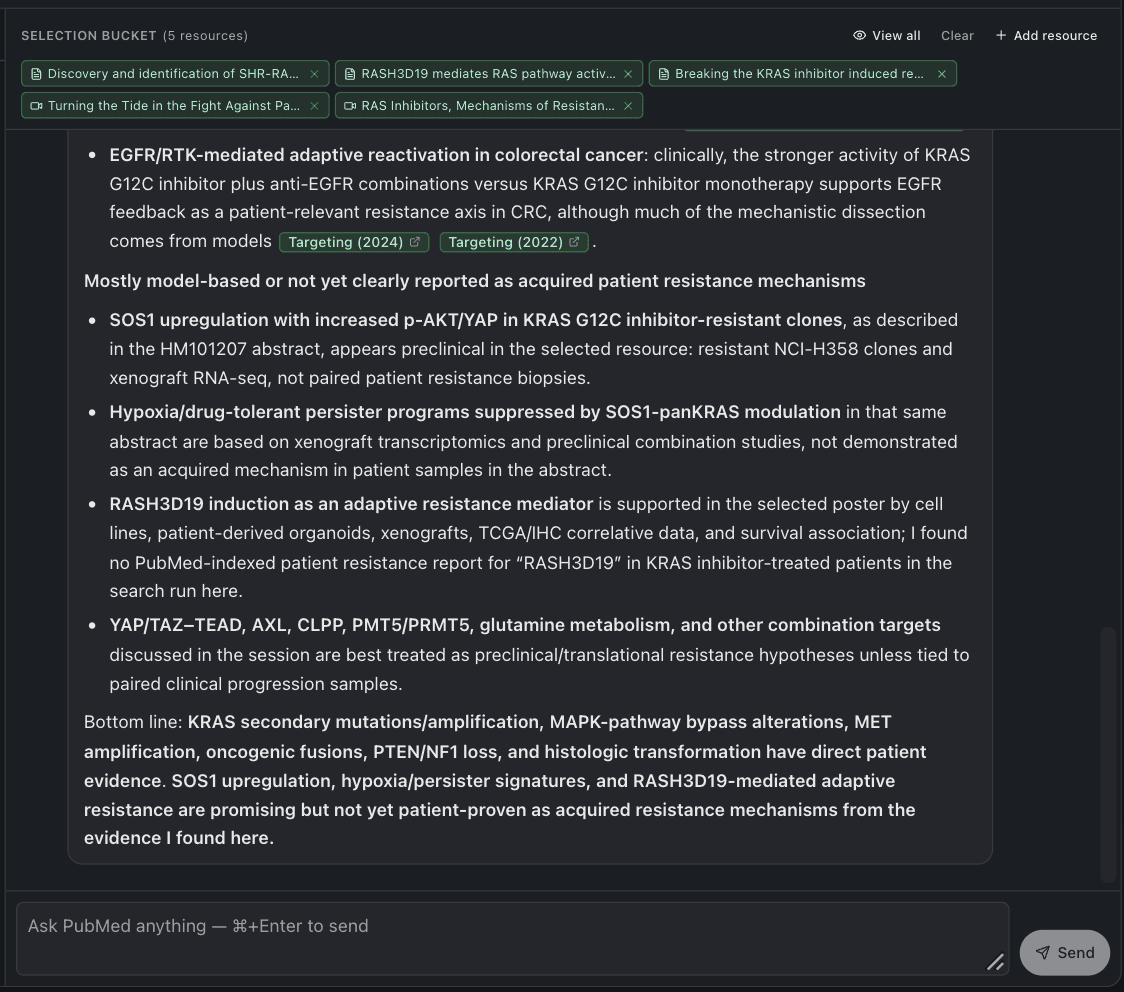Click external-link icon on Targeting (2022)

click(x=574, y=242)
